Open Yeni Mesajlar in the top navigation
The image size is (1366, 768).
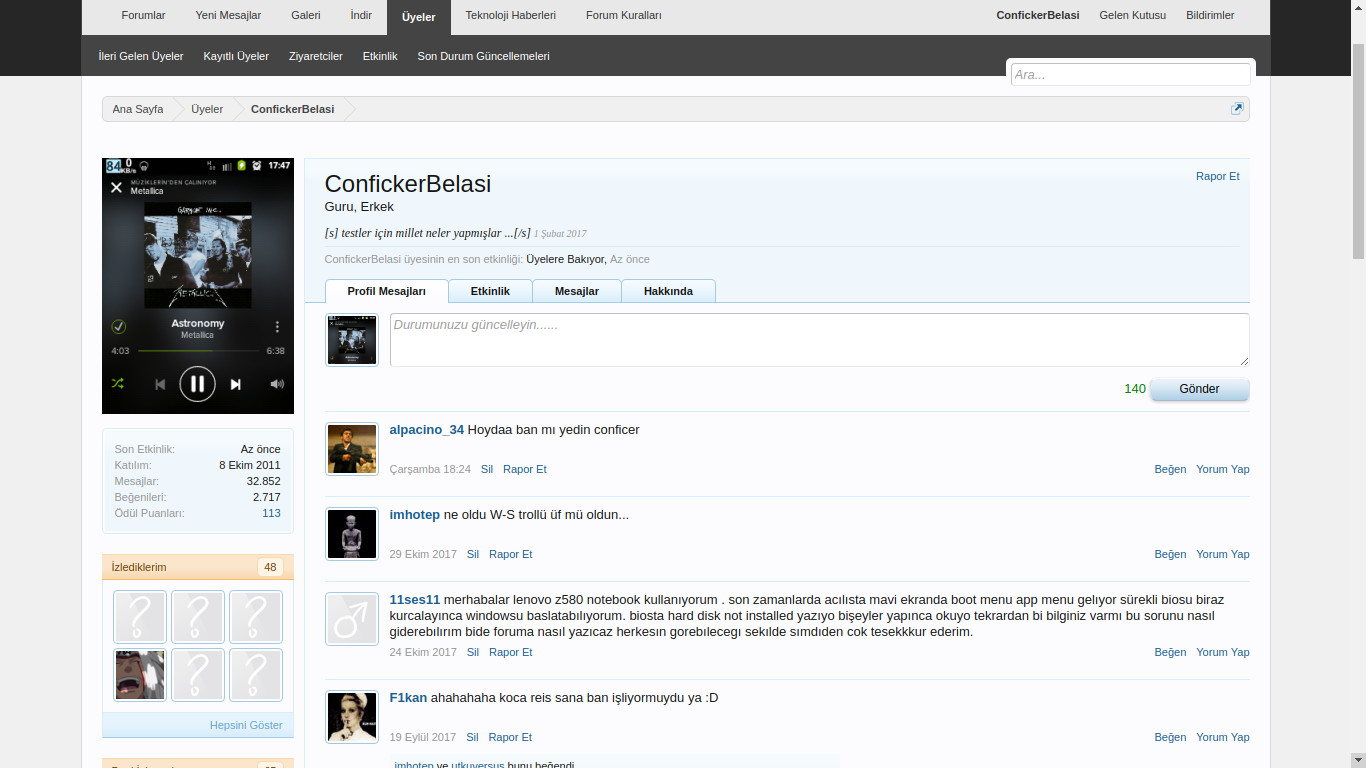point(228,16)
